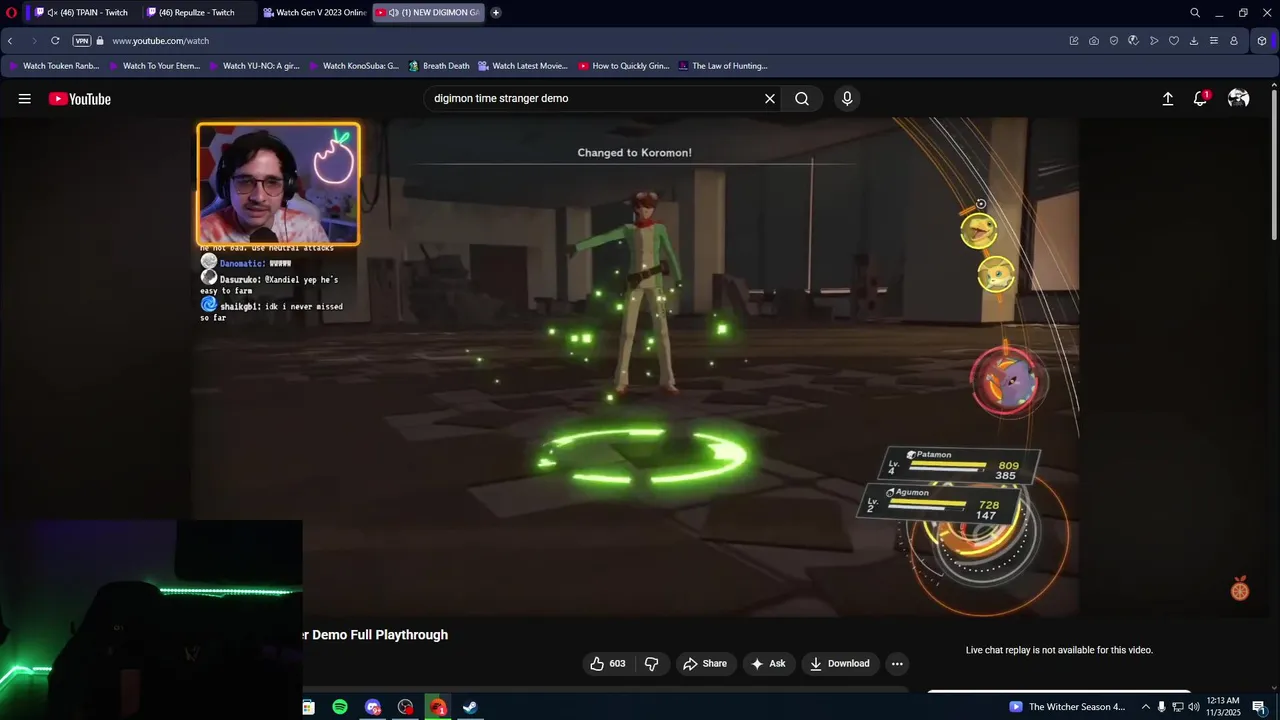Click the orange extension icon beside video
This screenshot has width=1280, height=720.
1240,589
